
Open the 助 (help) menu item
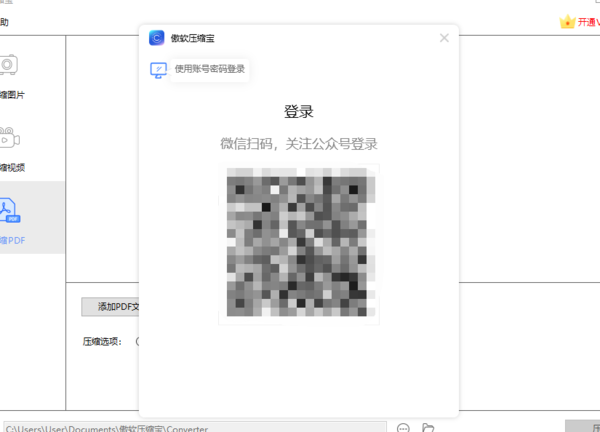pos(4,22)
